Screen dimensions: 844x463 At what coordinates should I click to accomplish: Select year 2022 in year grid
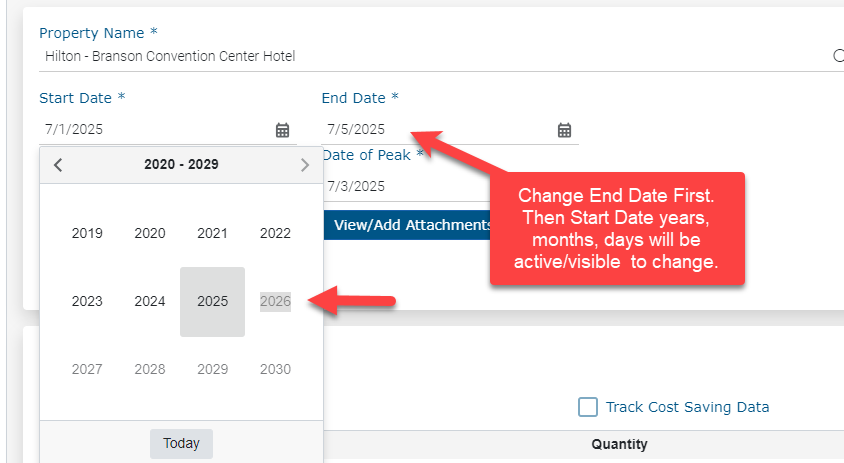tap(275, 233)
